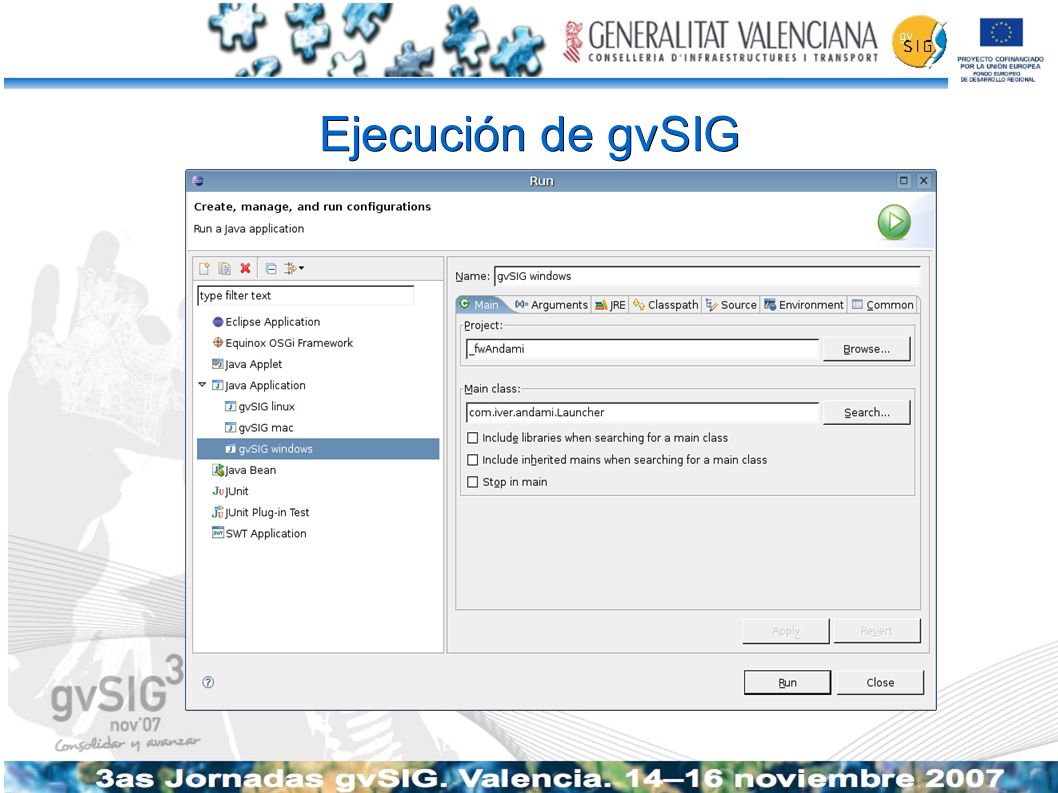Switch to the Arguments tab

coord(551,304)
